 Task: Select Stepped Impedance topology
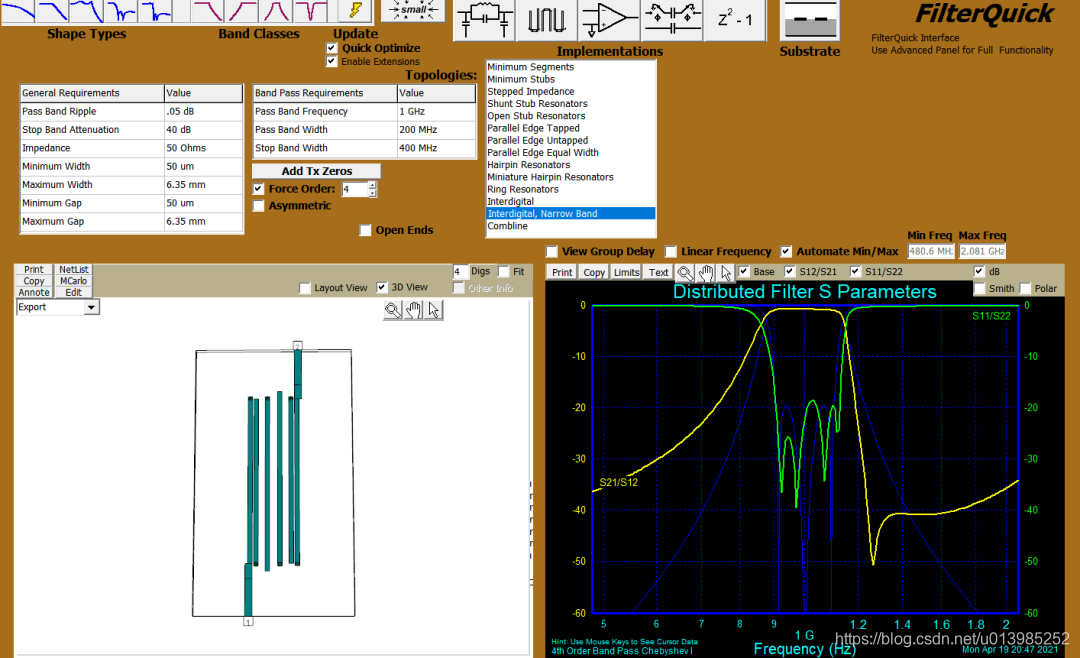530,92
